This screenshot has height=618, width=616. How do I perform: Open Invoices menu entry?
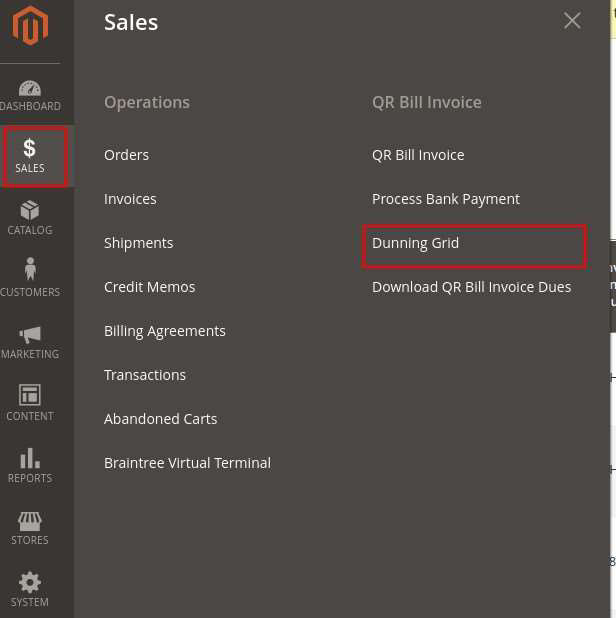click(x=130, y=199)
